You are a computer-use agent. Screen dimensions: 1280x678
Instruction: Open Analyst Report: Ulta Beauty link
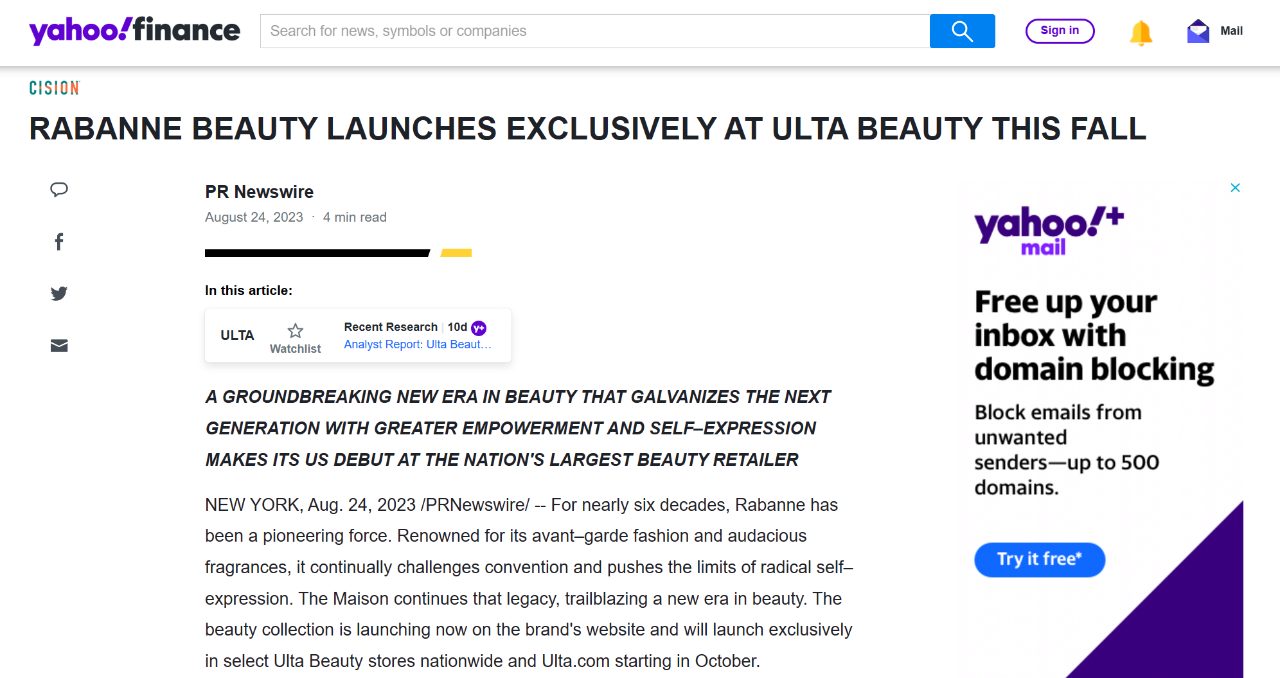[418, 344]
